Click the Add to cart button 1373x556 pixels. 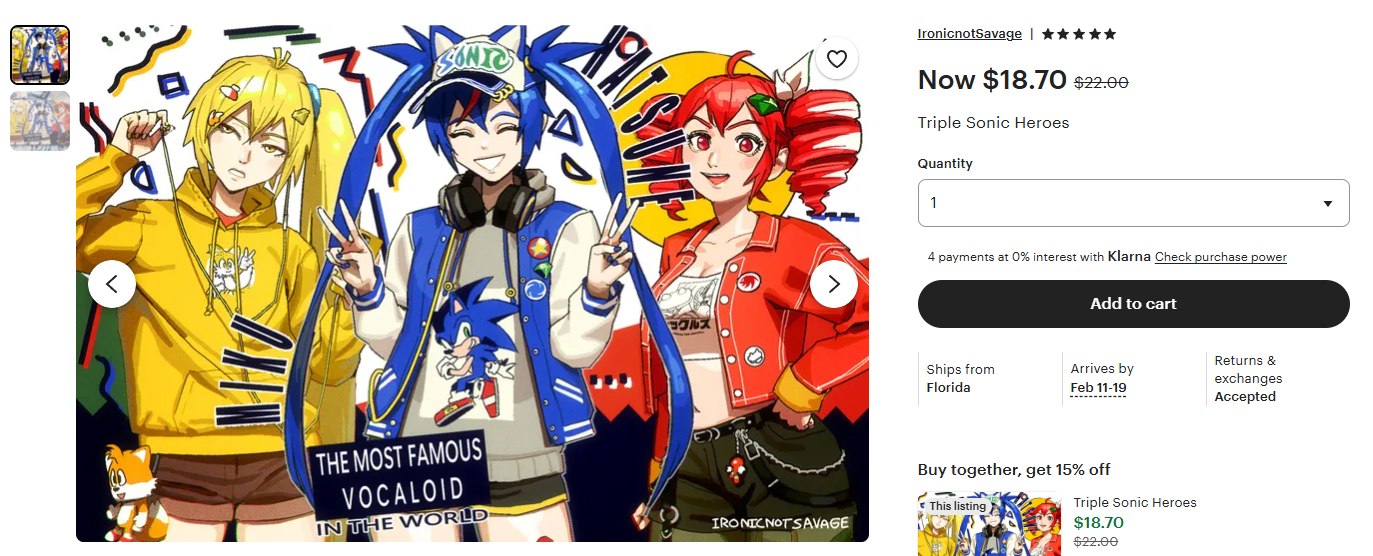1134,304
